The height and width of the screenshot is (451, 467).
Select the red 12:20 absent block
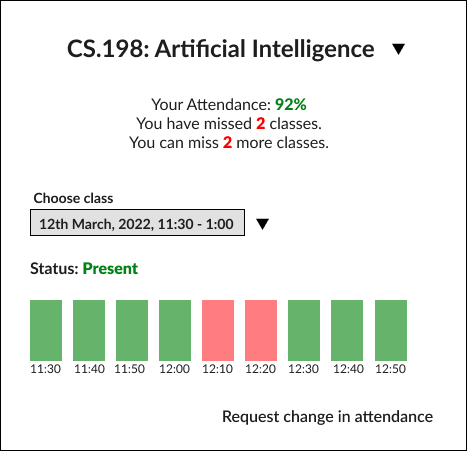click(261, 330)
